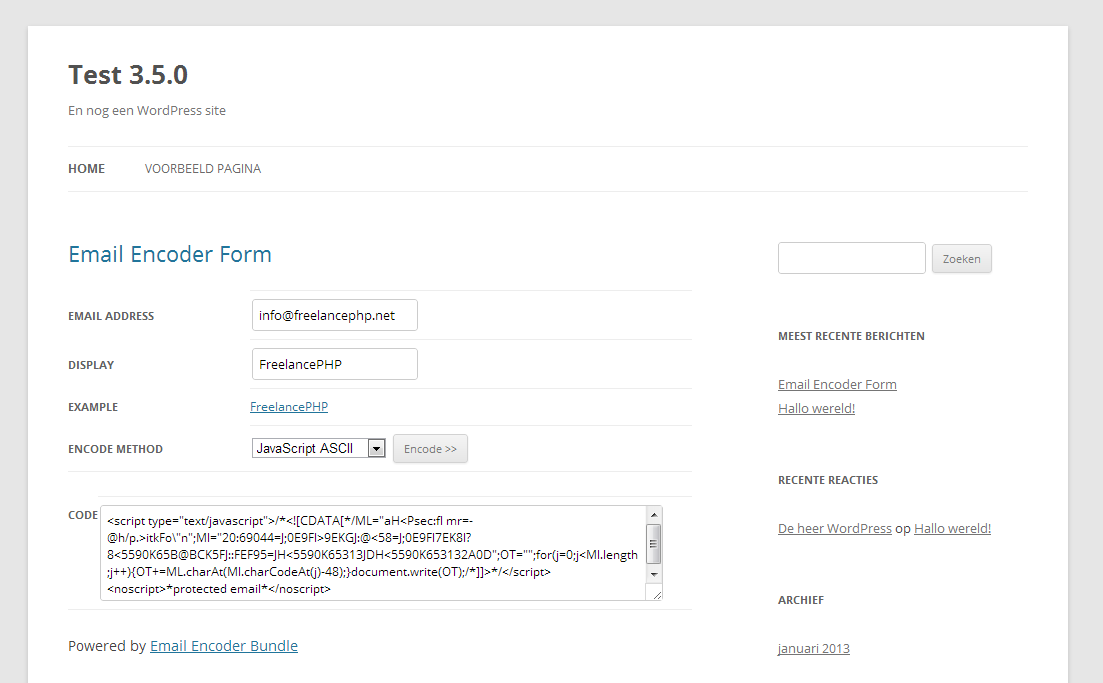Click the ARCHIEF heading
This screenshot has width=1103, height=683.
801,600
